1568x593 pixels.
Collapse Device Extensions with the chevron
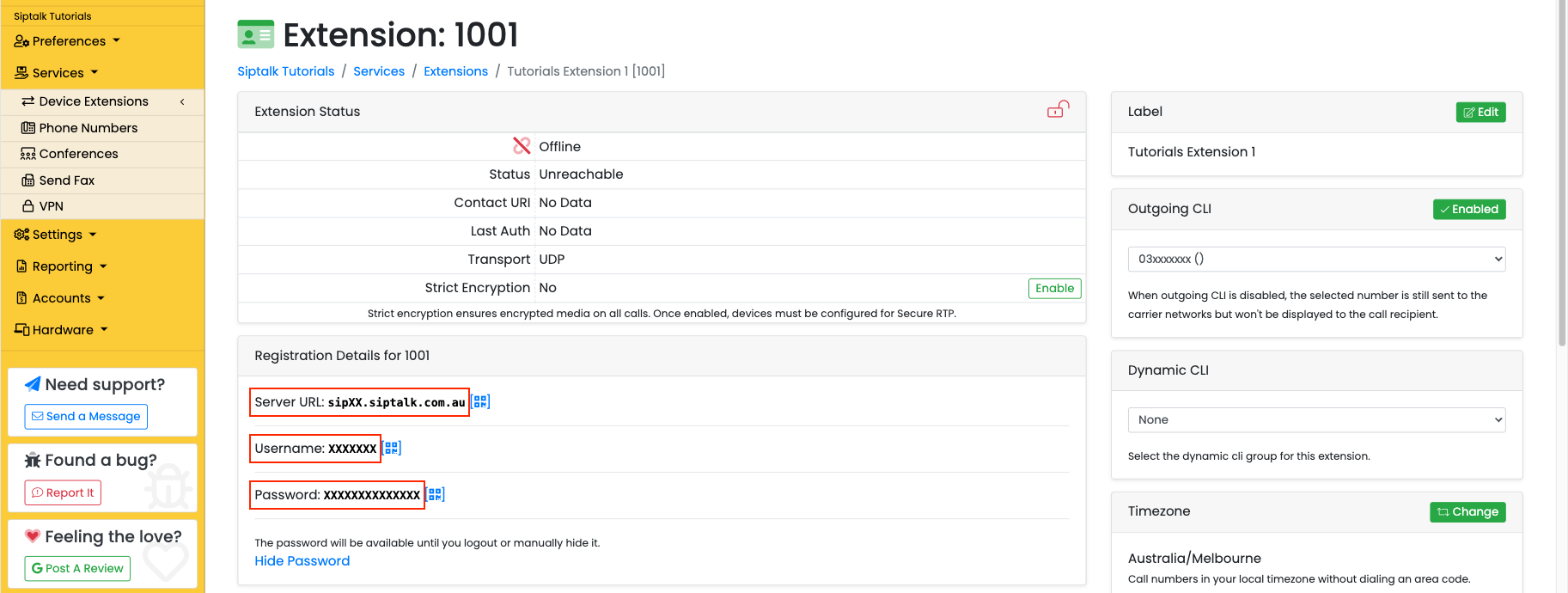coord(182,101)
